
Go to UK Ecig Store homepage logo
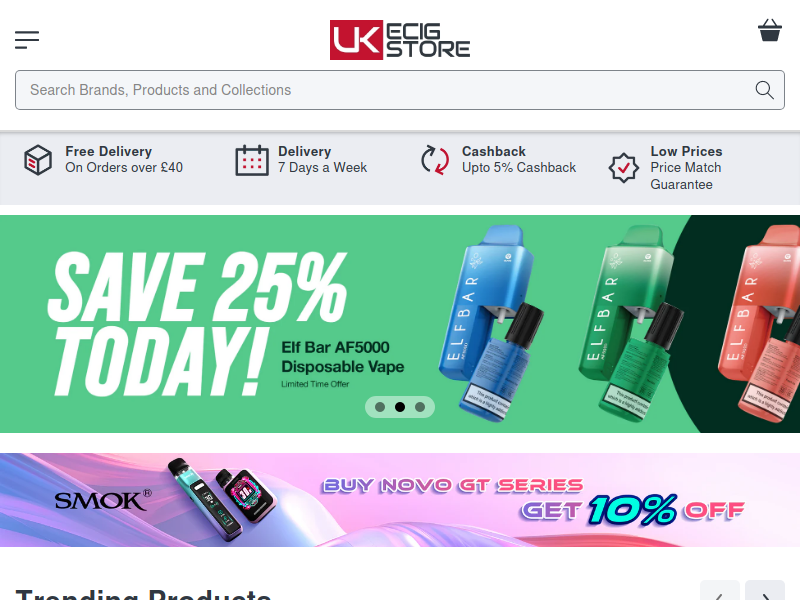click(x=400, y=40)
